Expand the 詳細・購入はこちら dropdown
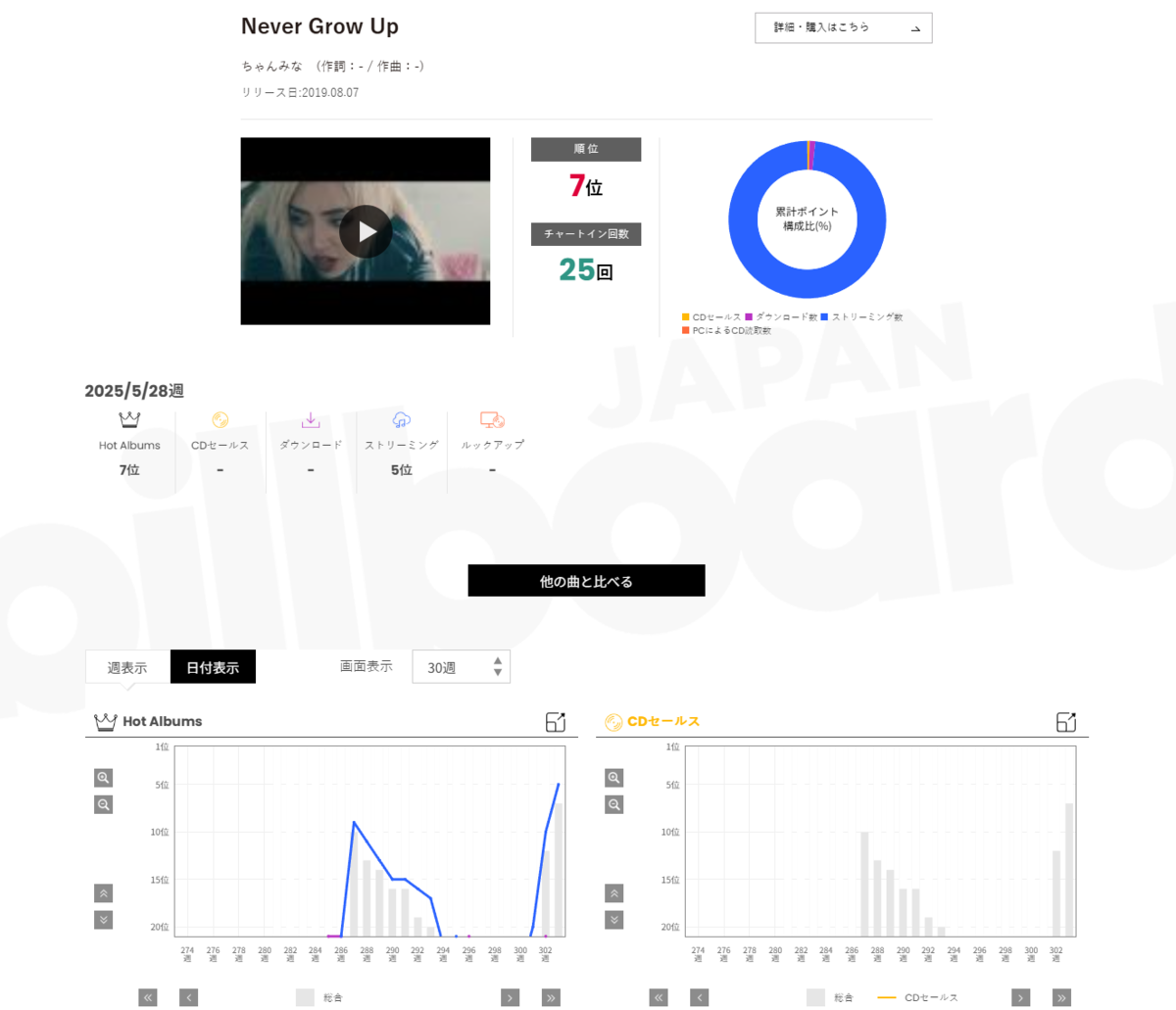The image size is (1176, 1010). [x=844, y=27]
